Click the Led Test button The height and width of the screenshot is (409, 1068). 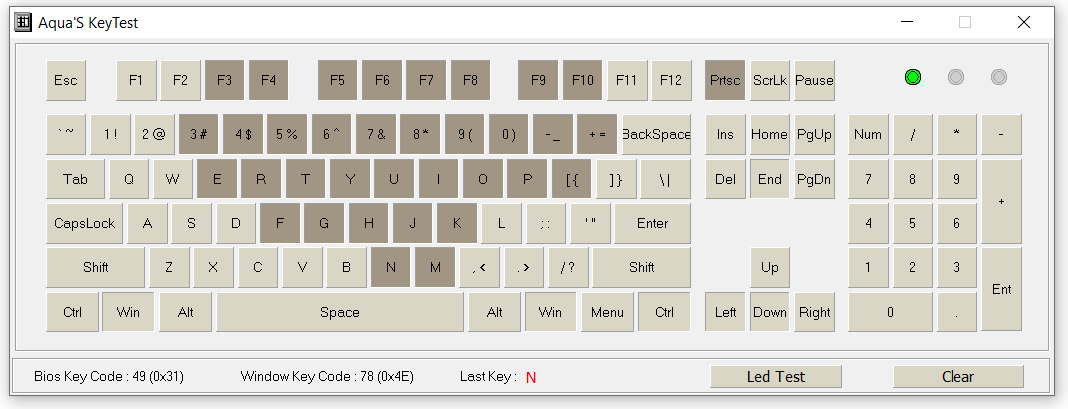point(776,376)
